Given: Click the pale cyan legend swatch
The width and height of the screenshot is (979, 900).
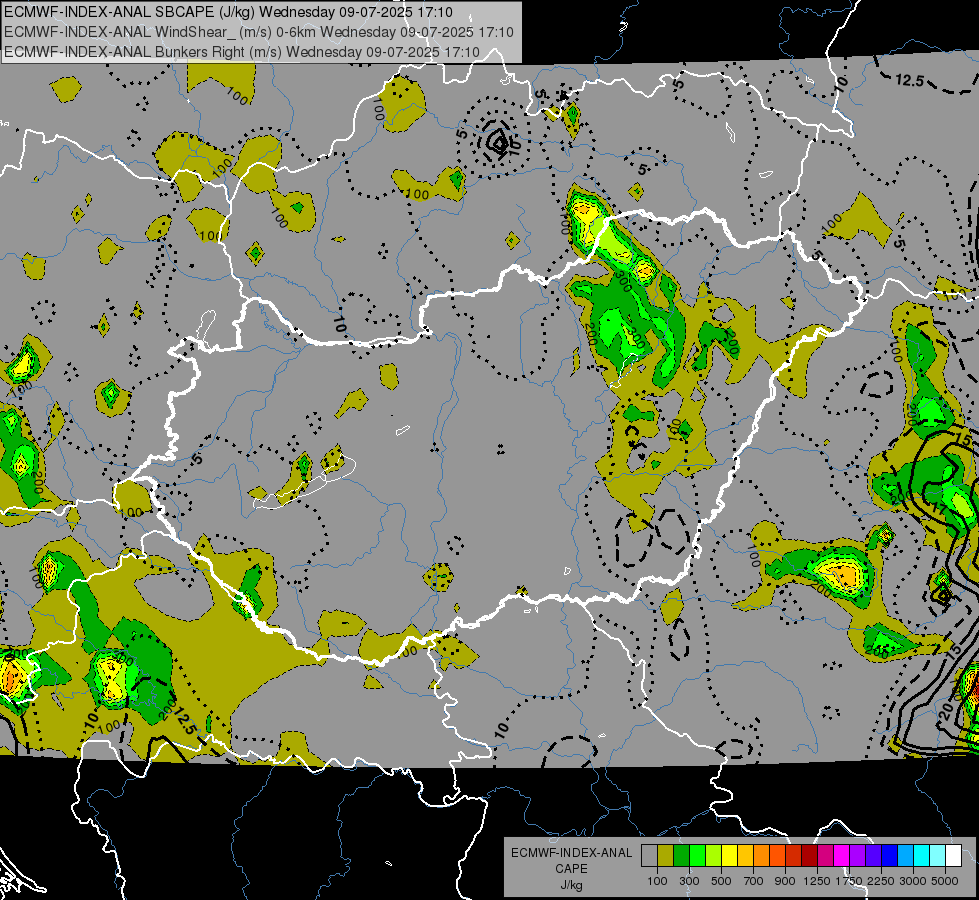Looking at the screenshot, I should 938,856.
